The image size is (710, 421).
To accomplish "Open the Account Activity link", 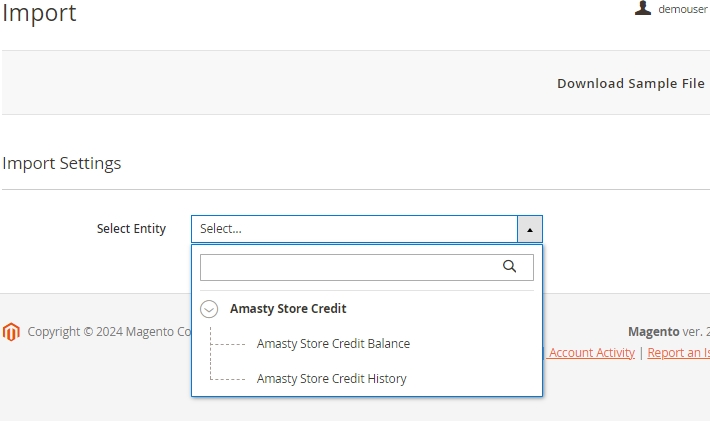I will point(591,353).
